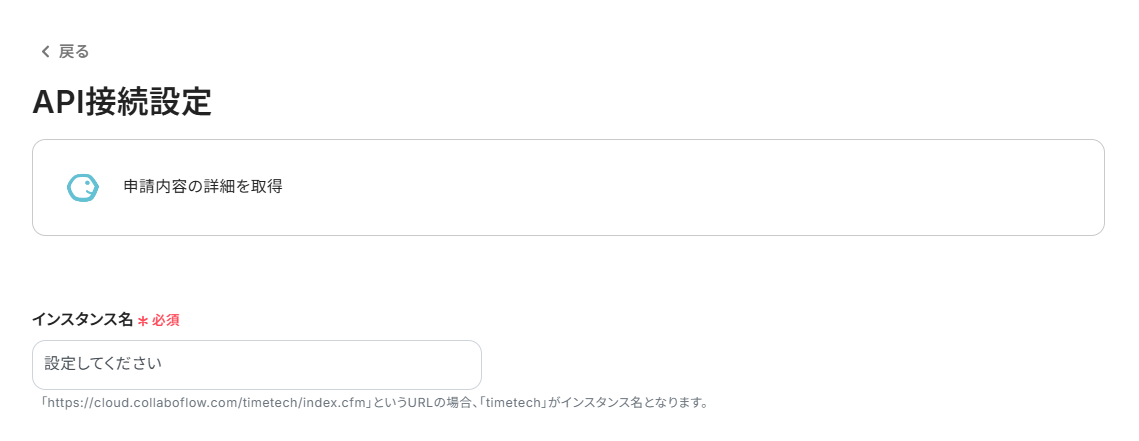Click the インスタンス名 field label
This screenshot has height=441, width=1139.
(82, 320)
